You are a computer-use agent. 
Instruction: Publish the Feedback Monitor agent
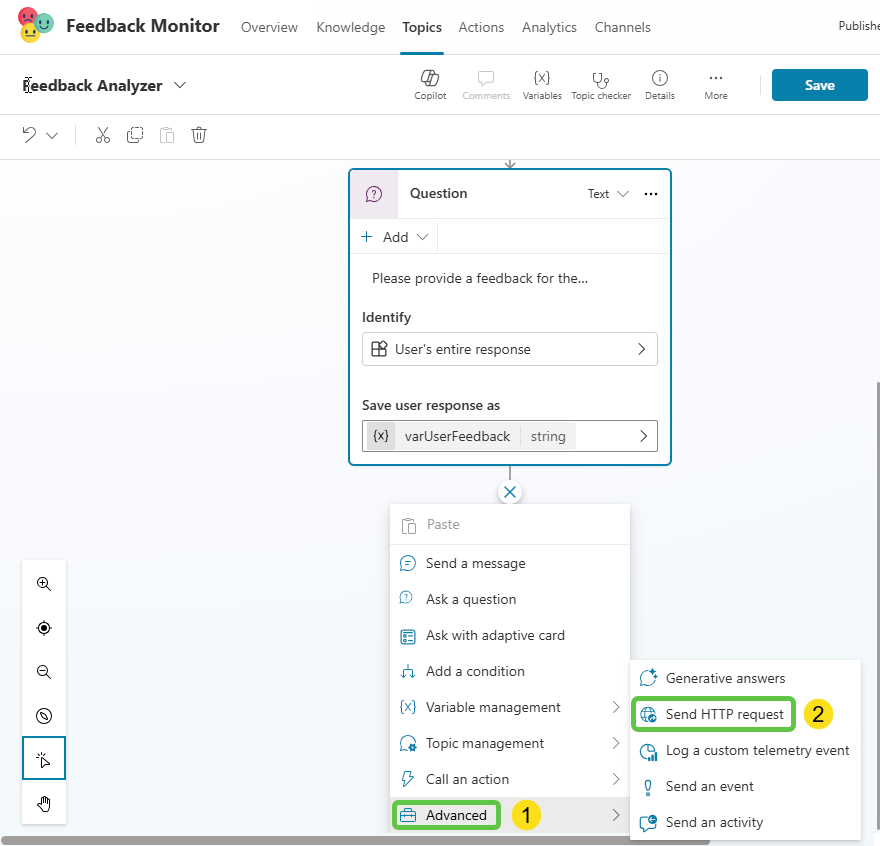click(857, 26)
